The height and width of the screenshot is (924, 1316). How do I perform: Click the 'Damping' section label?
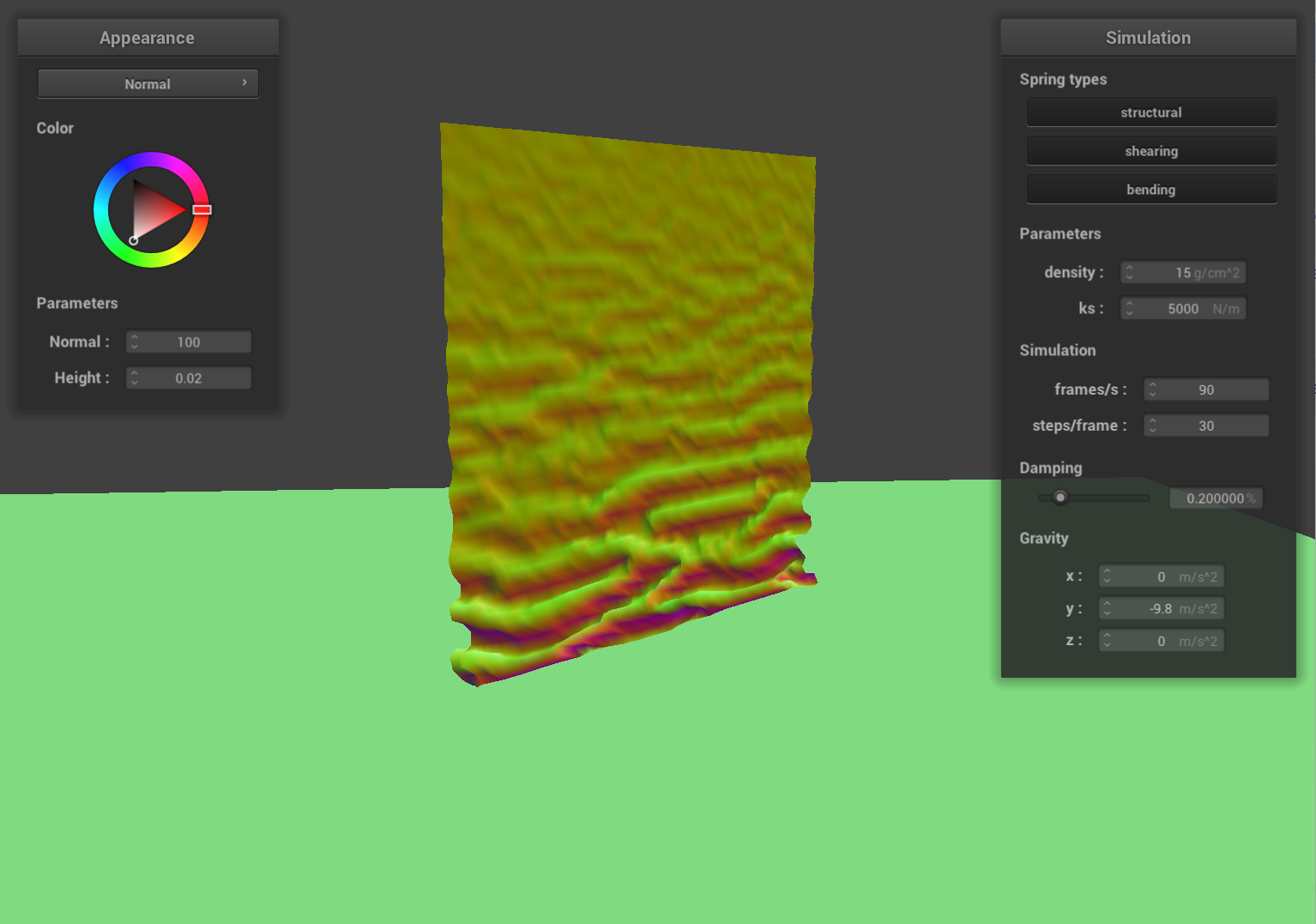pos(1051,468)
